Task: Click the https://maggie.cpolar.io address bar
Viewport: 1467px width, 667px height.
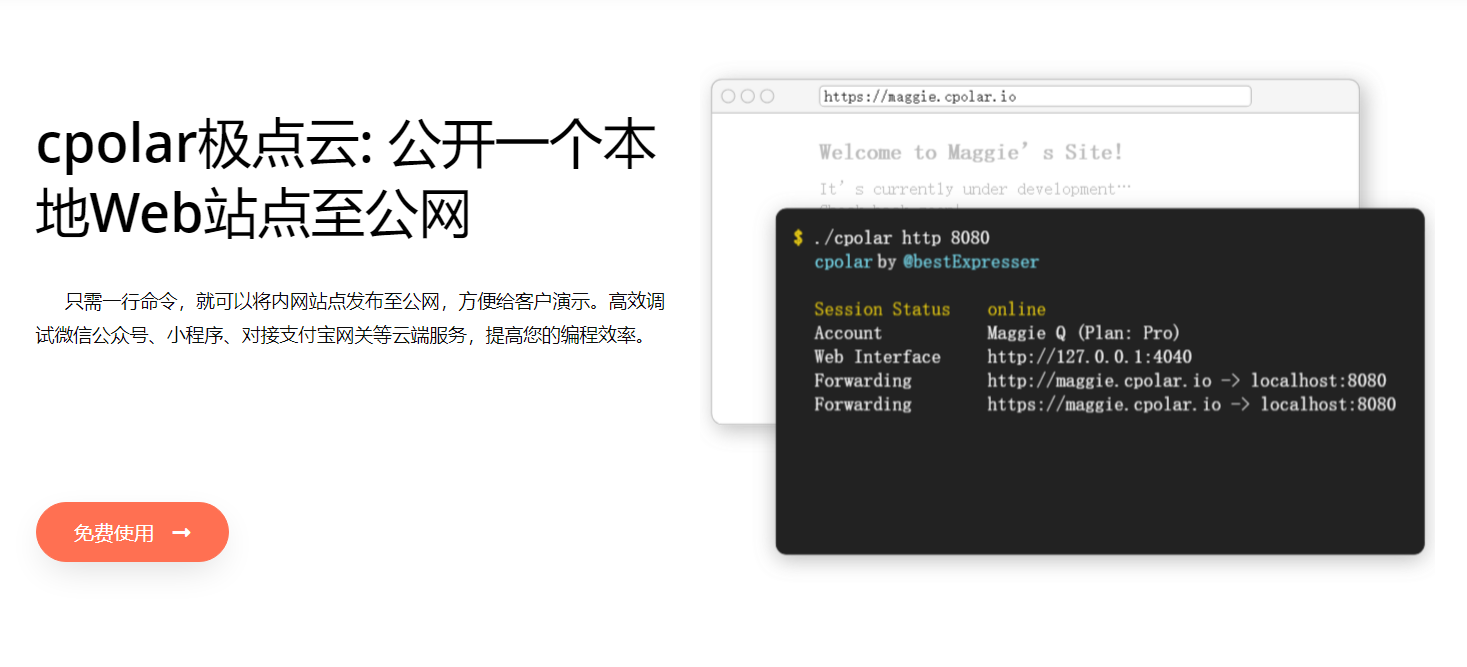Action: [x=1035, y=96]
